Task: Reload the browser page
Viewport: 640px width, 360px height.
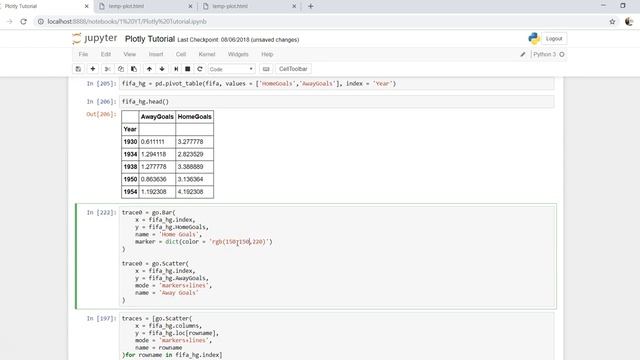Action: pyautogui.click(x=23, y=22)
